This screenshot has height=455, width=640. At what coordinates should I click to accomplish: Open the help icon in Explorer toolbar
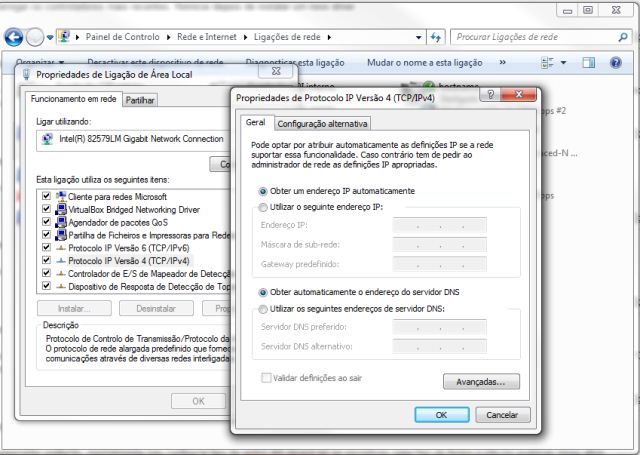click(617, 62)
